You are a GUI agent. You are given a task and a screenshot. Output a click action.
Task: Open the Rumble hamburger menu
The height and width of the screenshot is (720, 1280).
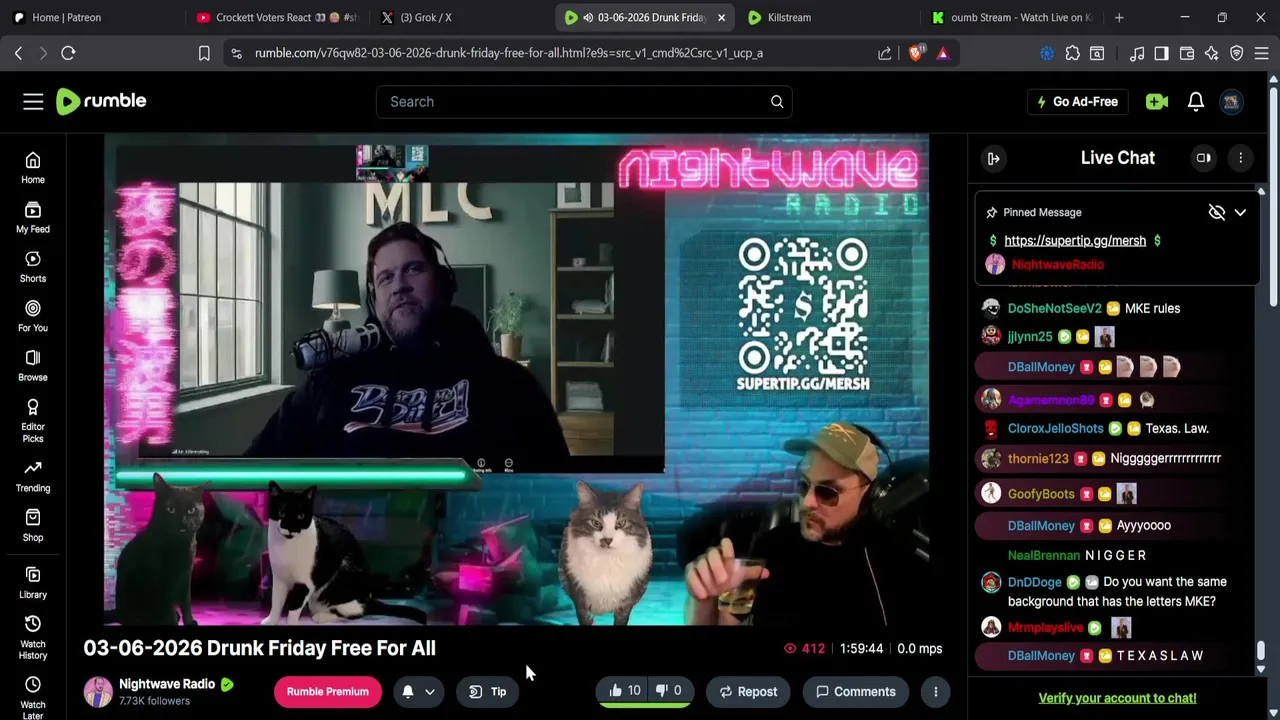[x=33, y=101]
